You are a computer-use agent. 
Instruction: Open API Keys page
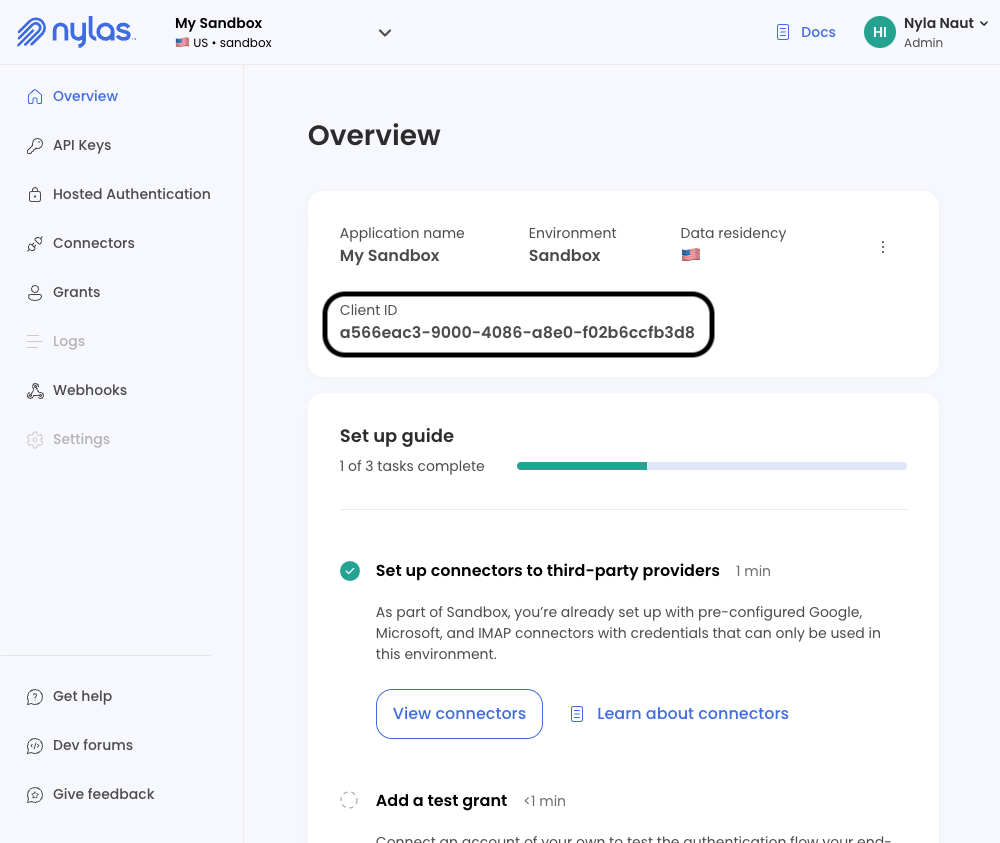coord(82,145)
